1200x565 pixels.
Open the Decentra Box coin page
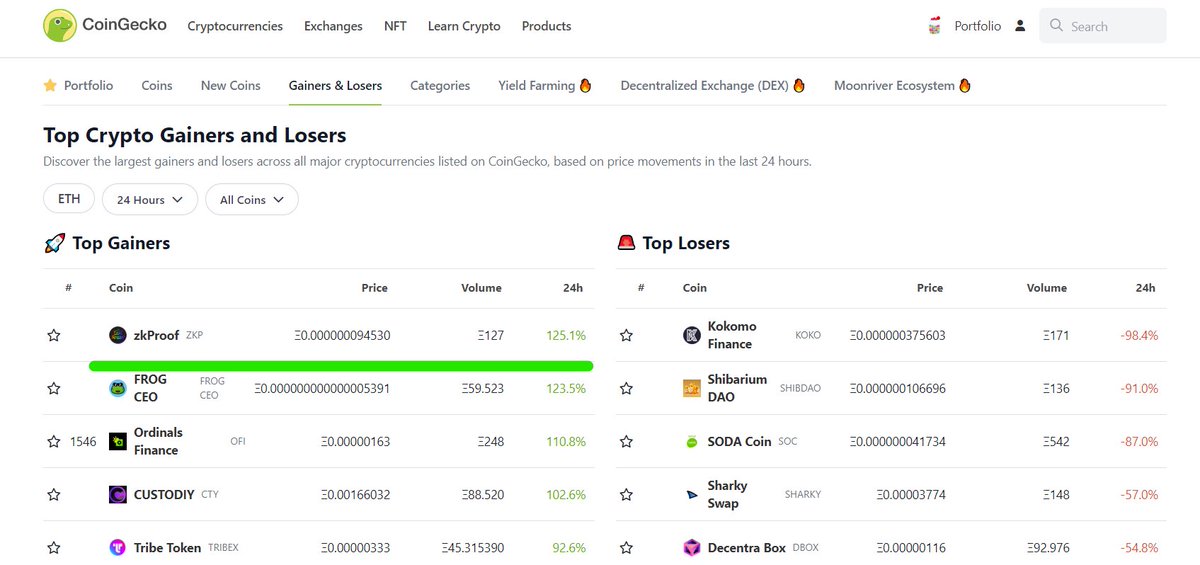coord(747,547)
